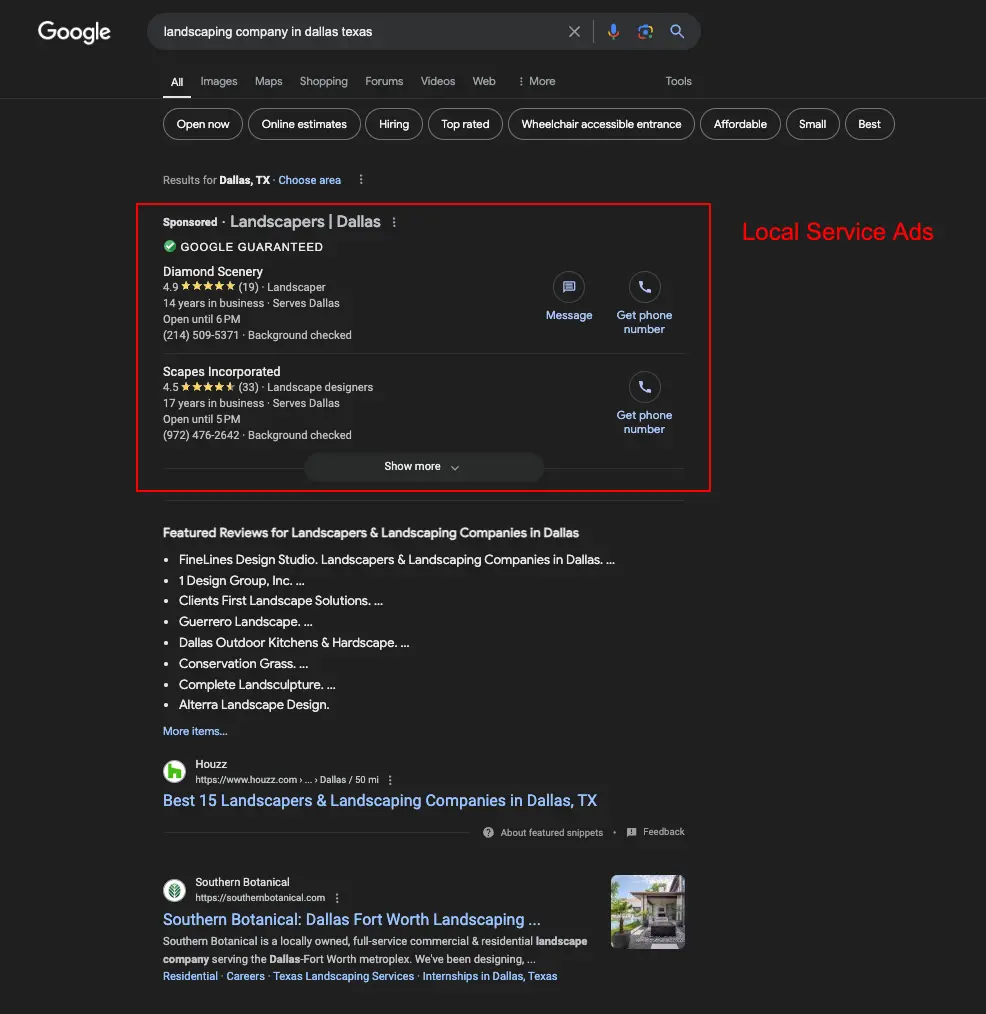986x1014 pixels.
Task: Click Message label for Diamond Scenery
Action: [x=569, y=316]
